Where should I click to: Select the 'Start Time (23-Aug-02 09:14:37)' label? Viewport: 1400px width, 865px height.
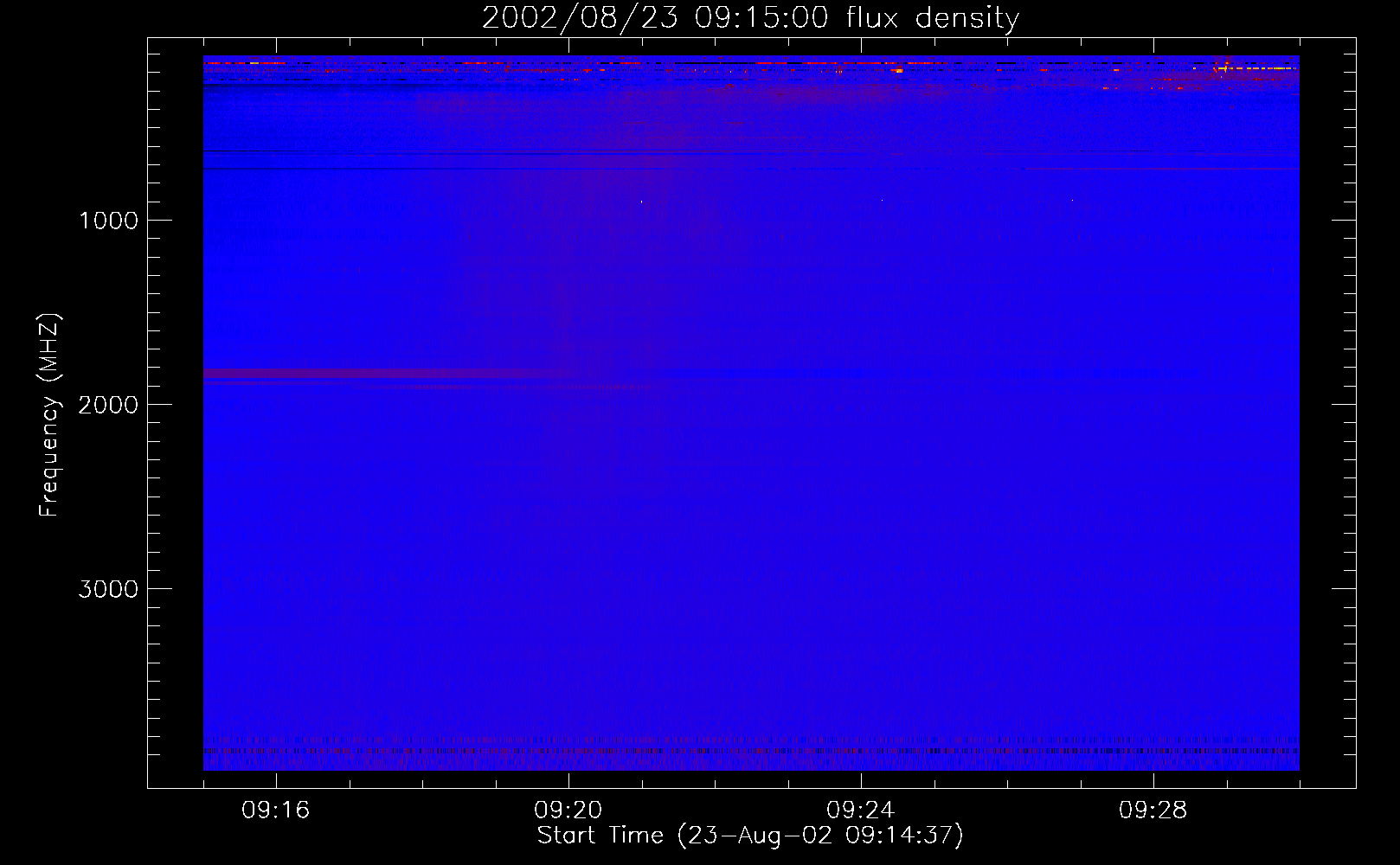pos(750,836)
